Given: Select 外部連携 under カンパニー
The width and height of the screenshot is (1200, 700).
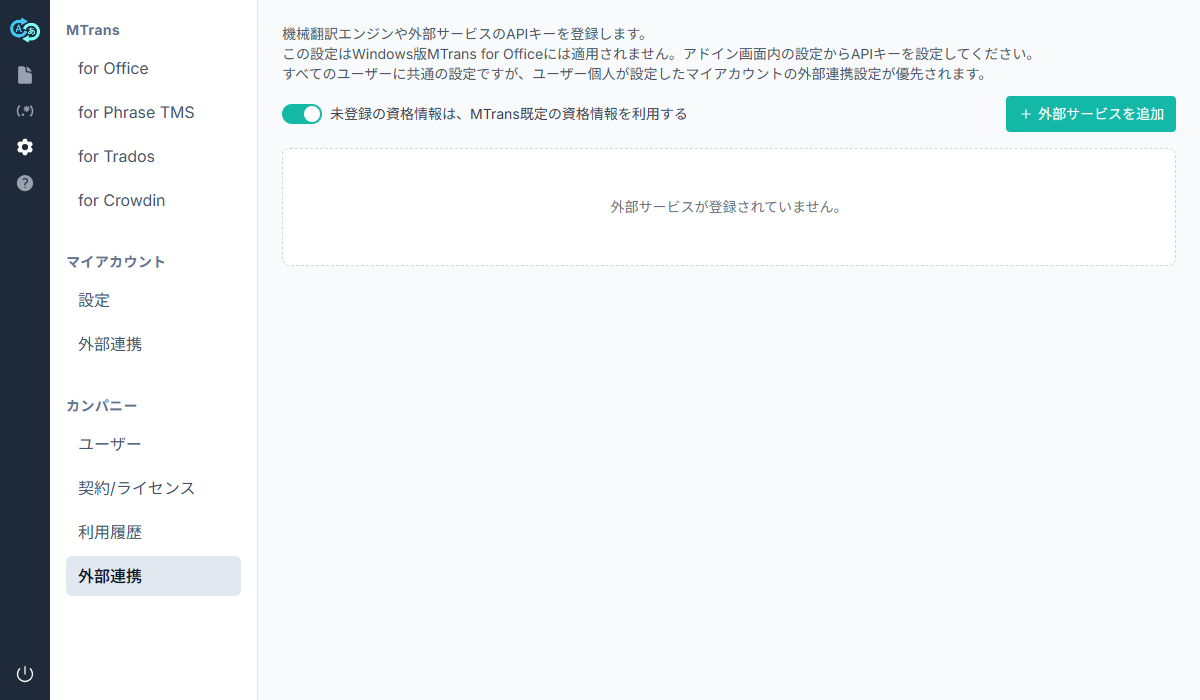Looking at the screenshot, I should coord(153,576).
